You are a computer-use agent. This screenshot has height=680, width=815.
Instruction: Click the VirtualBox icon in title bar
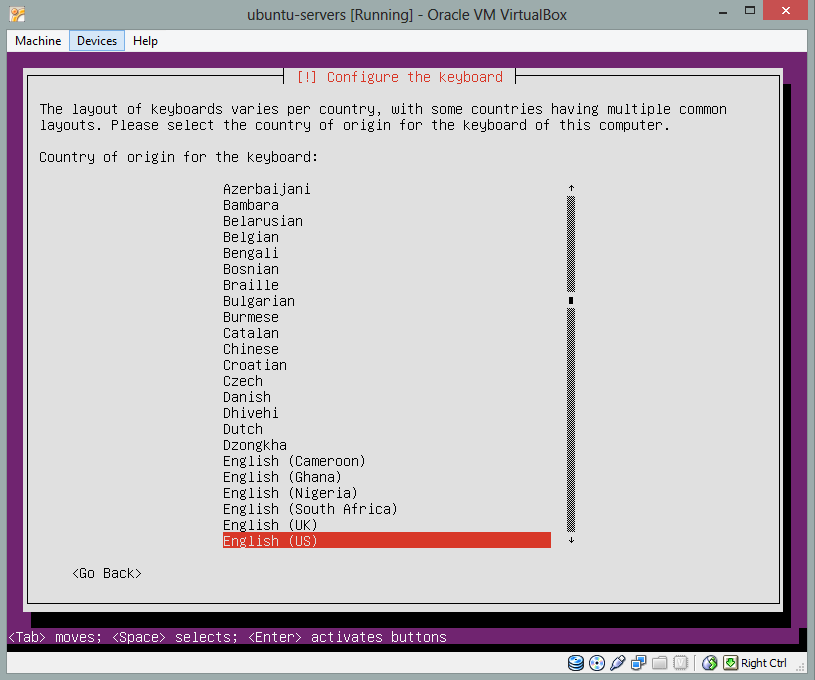click(17, 14)
